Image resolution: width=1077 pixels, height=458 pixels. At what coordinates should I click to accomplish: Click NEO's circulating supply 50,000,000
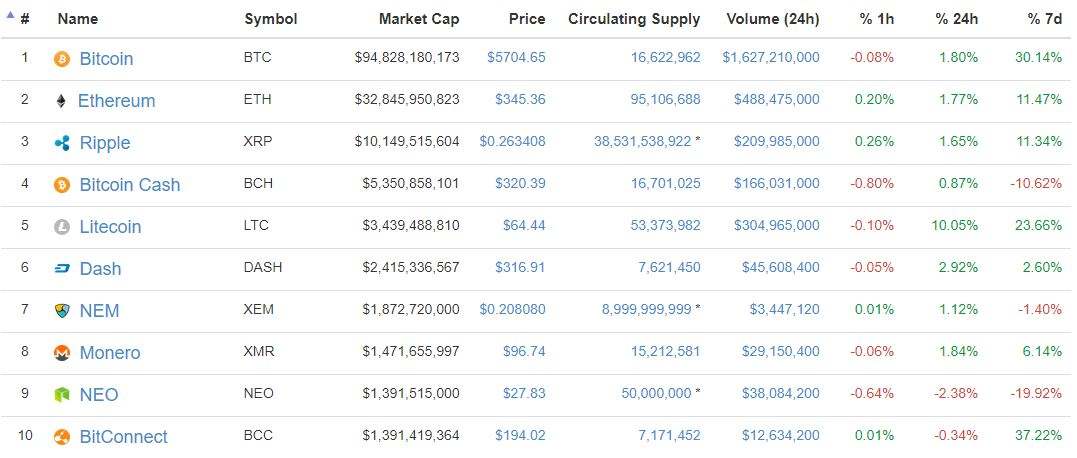tap(656, 393)
